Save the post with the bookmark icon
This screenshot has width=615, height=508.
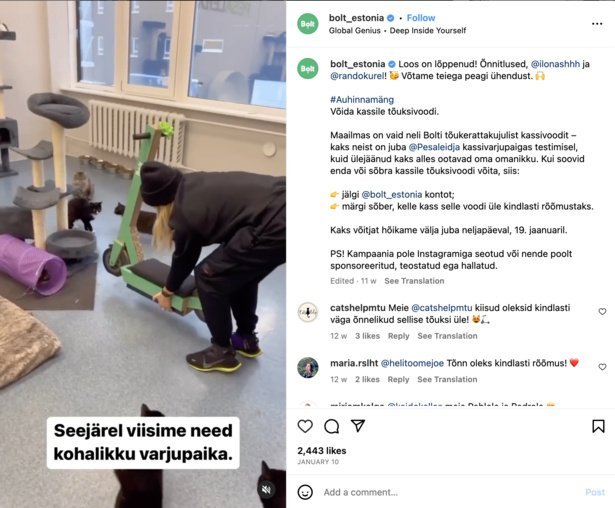(x=598, y=426)
